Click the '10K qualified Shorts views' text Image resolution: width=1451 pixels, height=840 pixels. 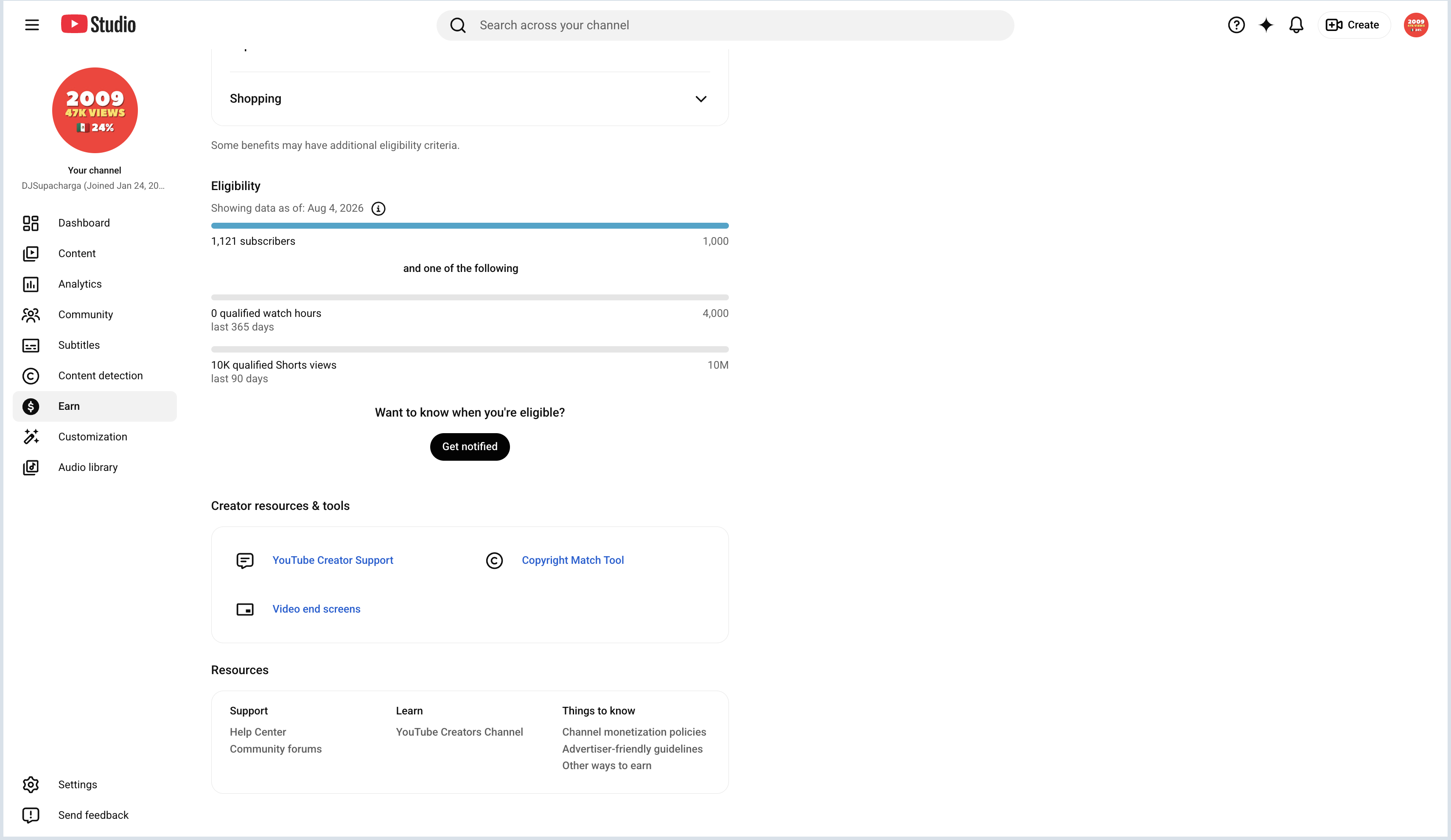(274, 365)
